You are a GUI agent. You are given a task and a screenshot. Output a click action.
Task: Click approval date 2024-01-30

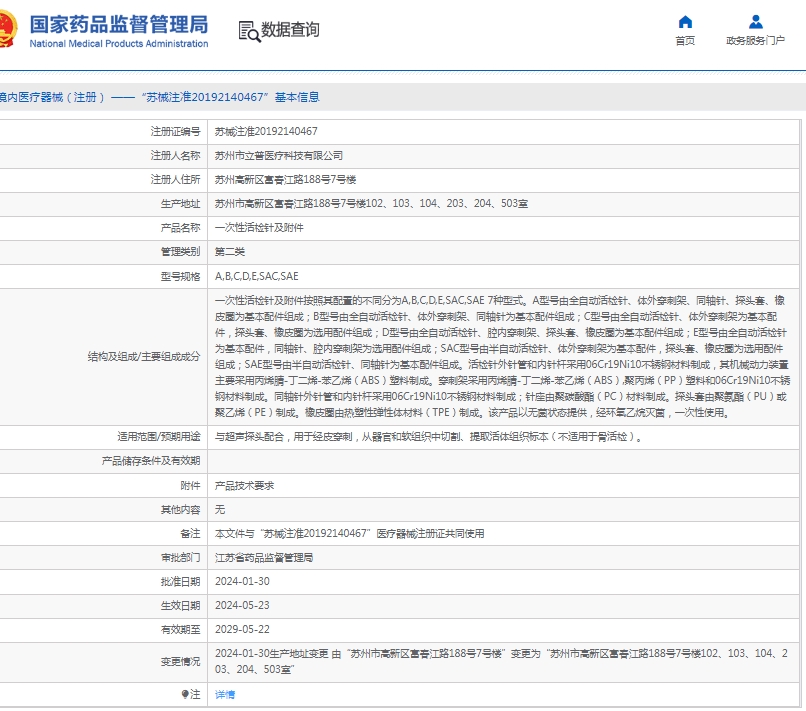tap(242, 581)
